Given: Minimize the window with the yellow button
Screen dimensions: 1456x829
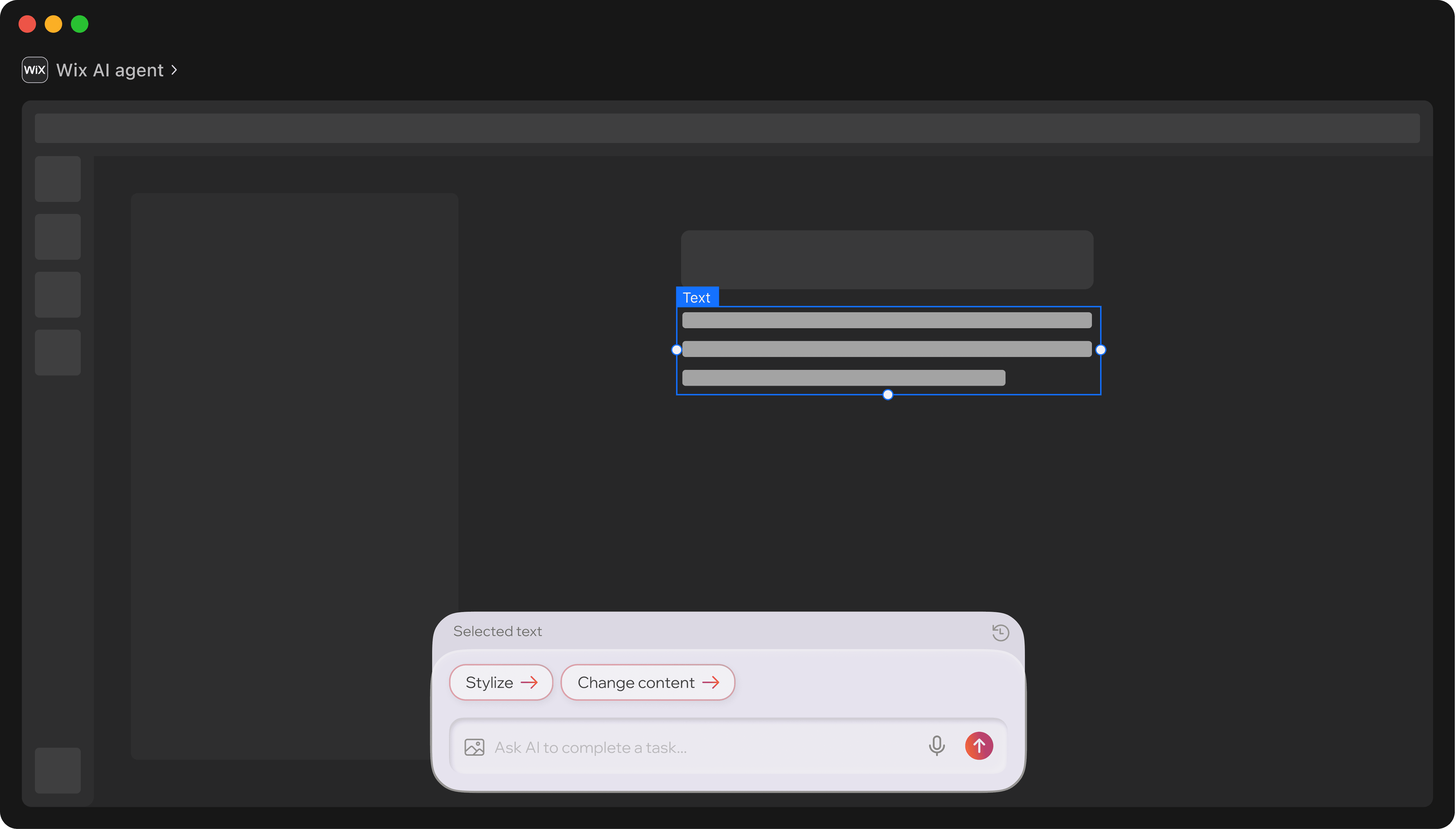Looking at the screenshot, I should tap(53, 24).
